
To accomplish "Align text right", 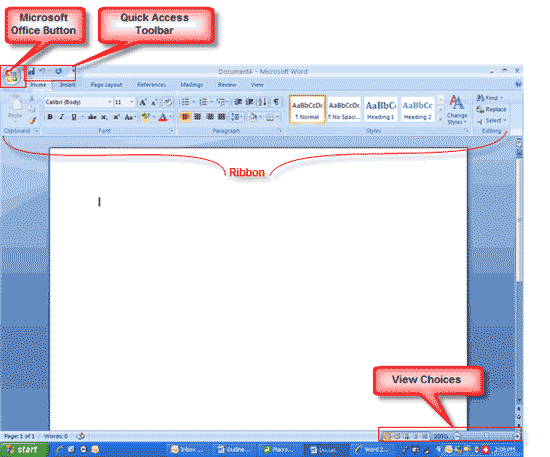I will [210, 116].
